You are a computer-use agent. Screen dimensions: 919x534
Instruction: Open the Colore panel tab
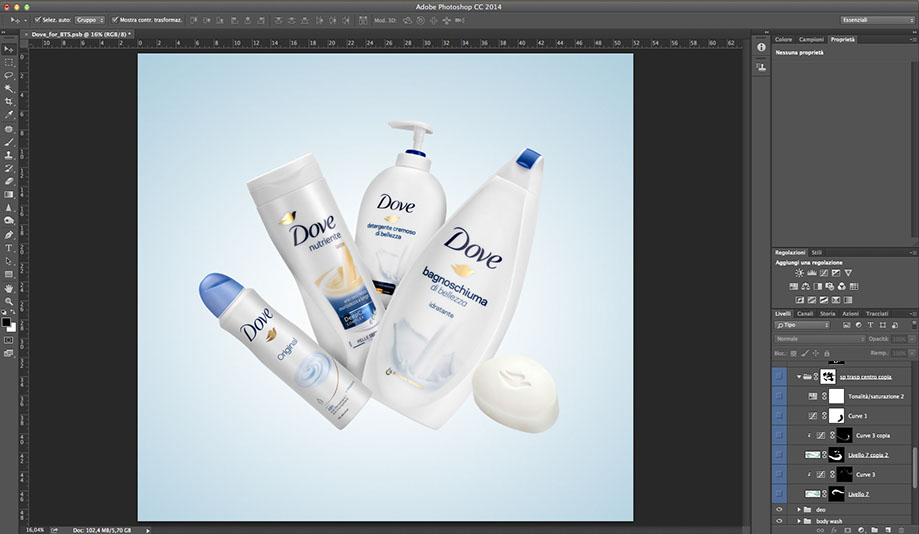point(783,39)
